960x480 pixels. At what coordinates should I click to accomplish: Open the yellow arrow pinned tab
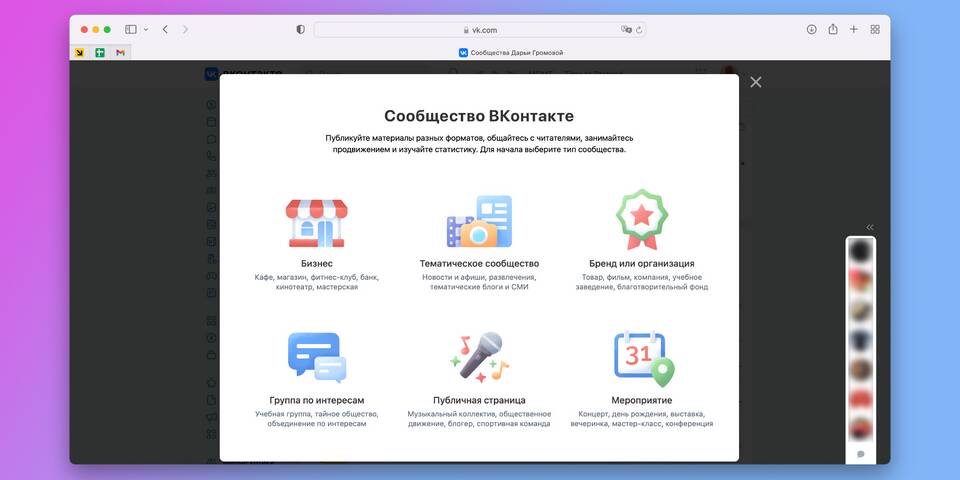click(x=80, y=53)
